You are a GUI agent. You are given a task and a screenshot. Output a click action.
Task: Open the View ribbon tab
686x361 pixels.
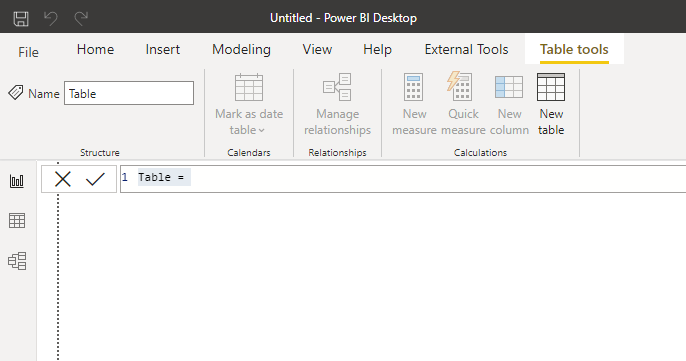point(317,49)
